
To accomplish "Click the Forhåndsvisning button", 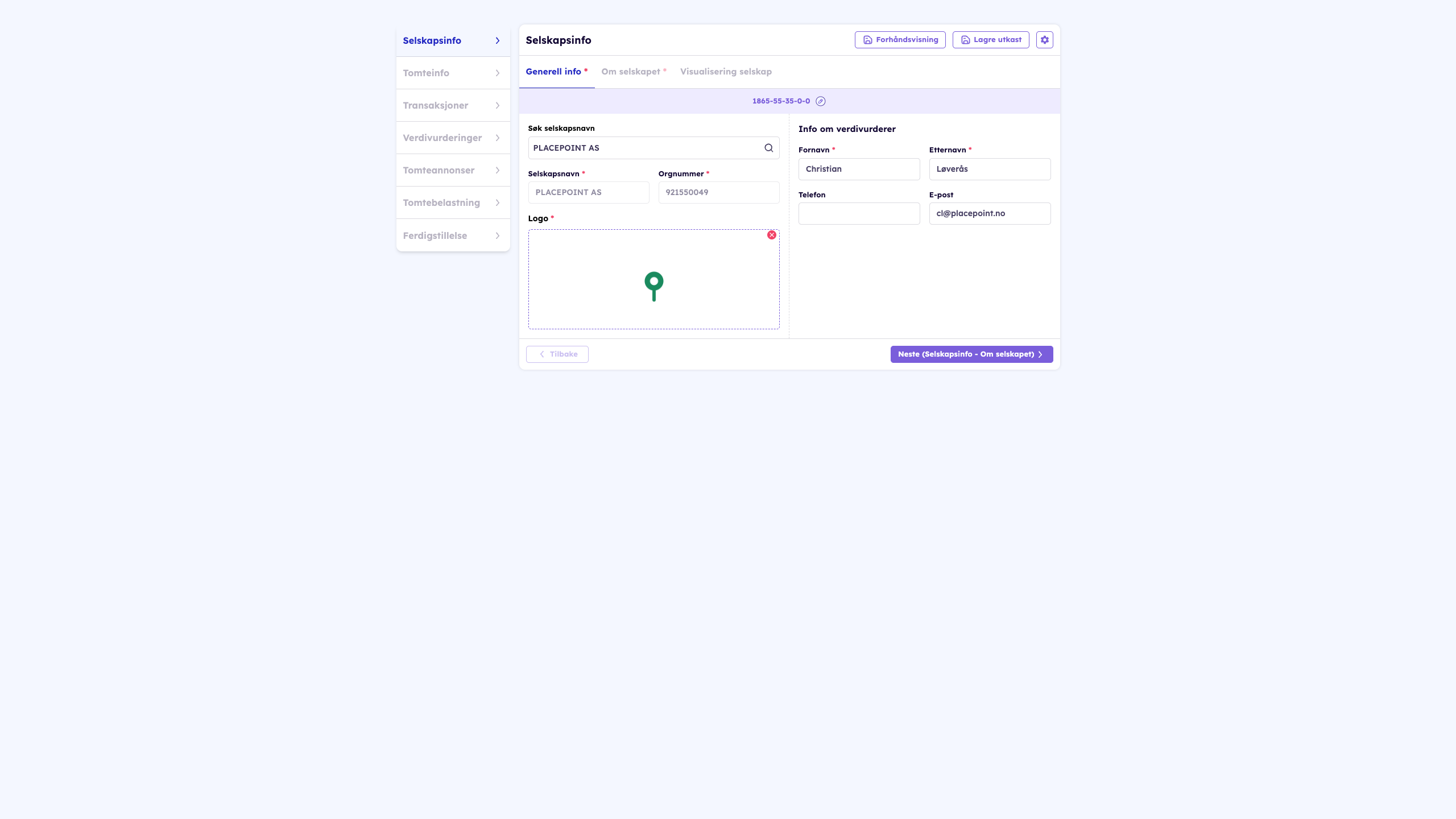I will click(900, 40).
